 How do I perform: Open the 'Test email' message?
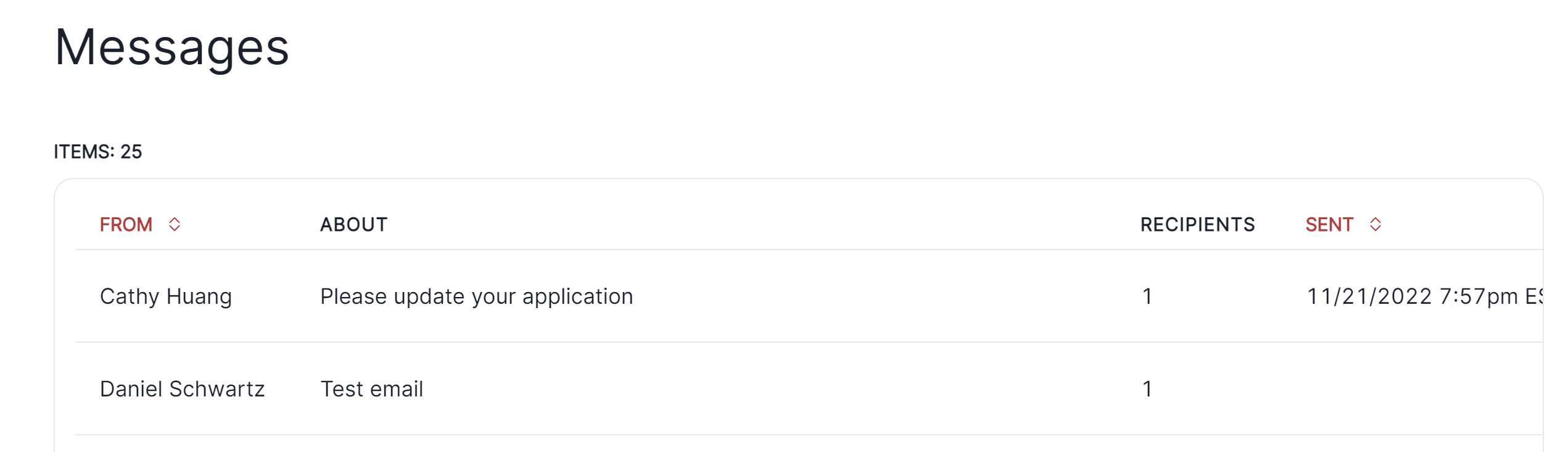pyautogui.click(x=371, y=389)
